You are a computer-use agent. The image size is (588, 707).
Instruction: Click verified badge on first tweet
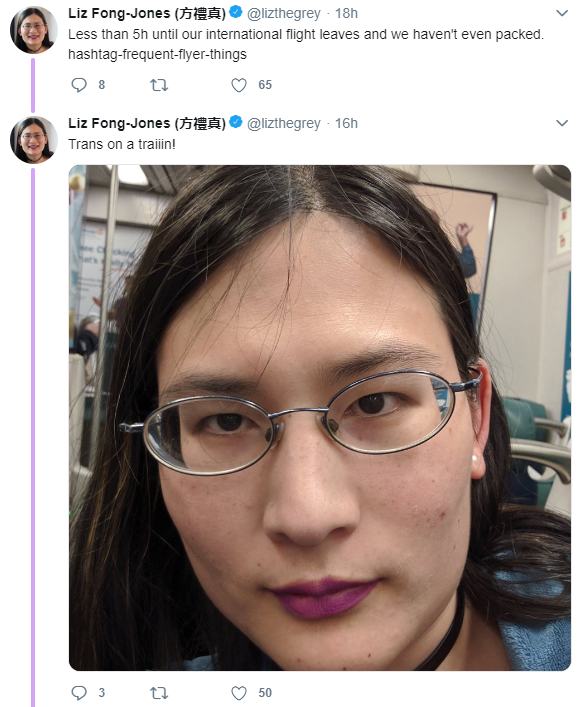click(236, 12)
